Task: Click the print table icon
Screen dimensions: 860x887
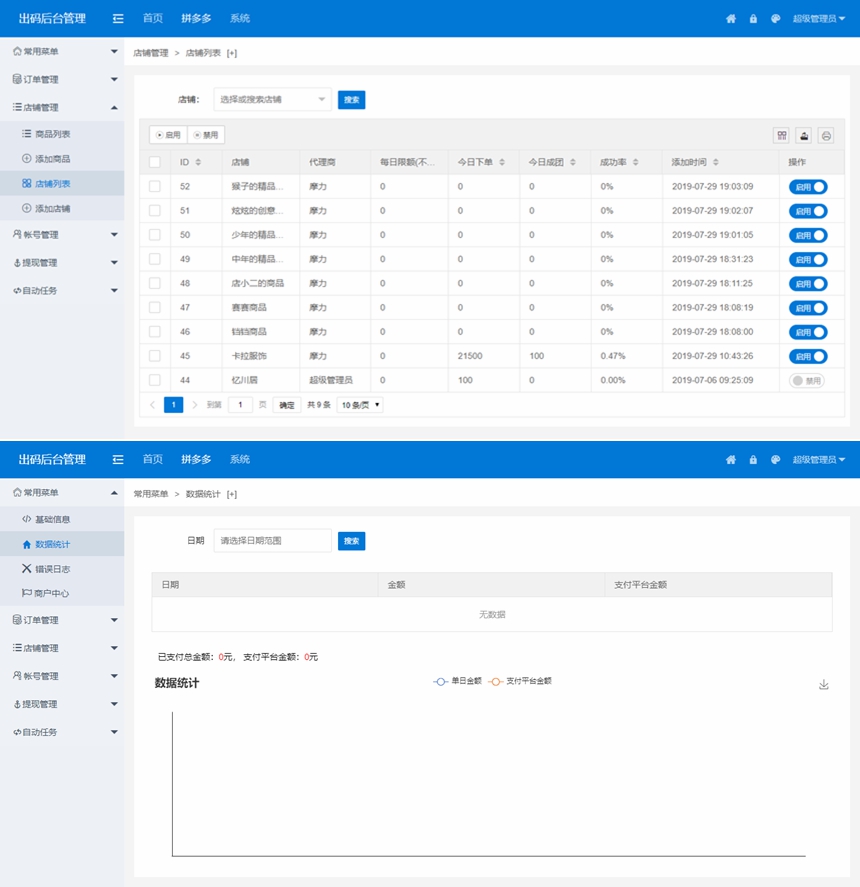Action: click(826, 135)
